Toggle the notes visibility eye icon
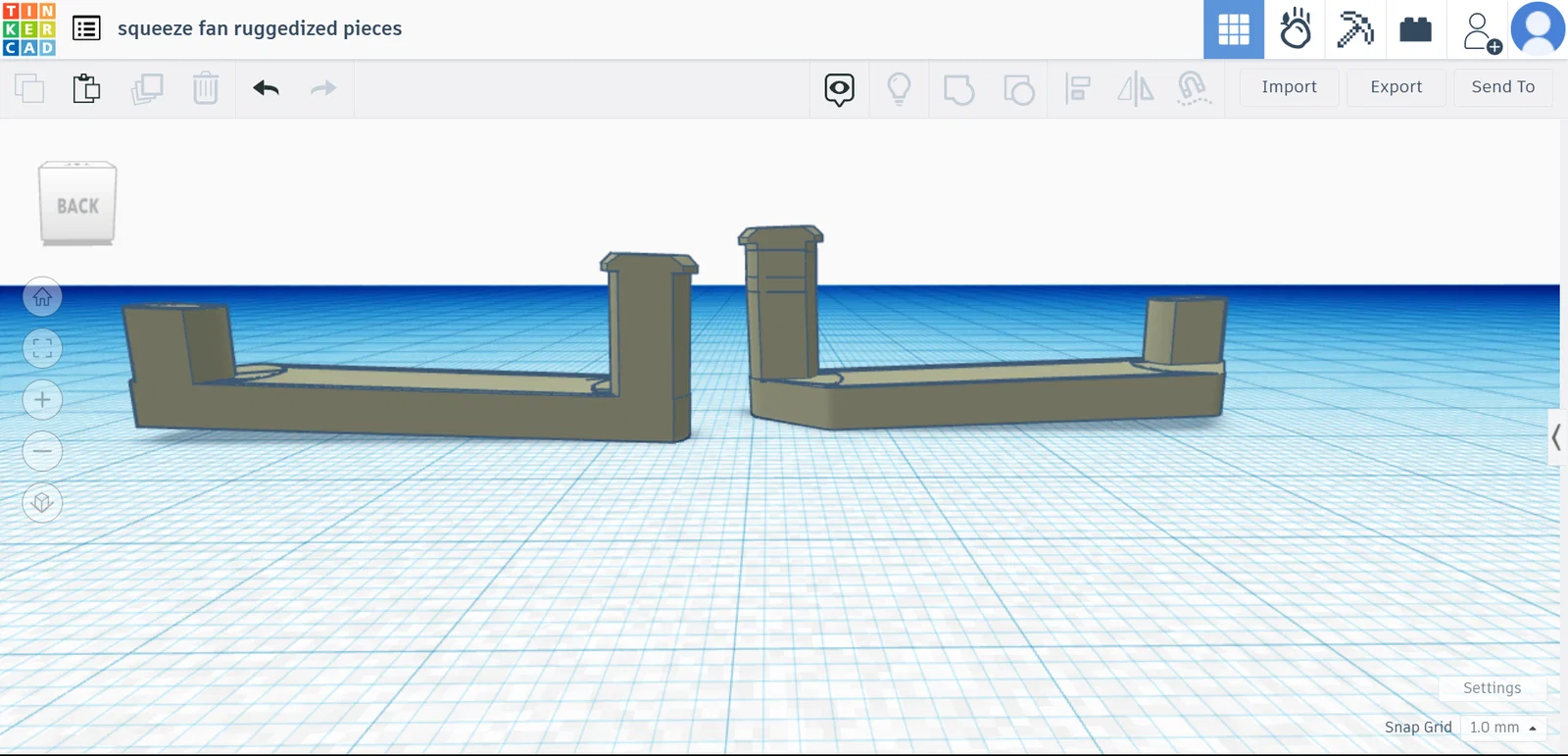This screenshot has width=1568, height=756. pos(839,89)
